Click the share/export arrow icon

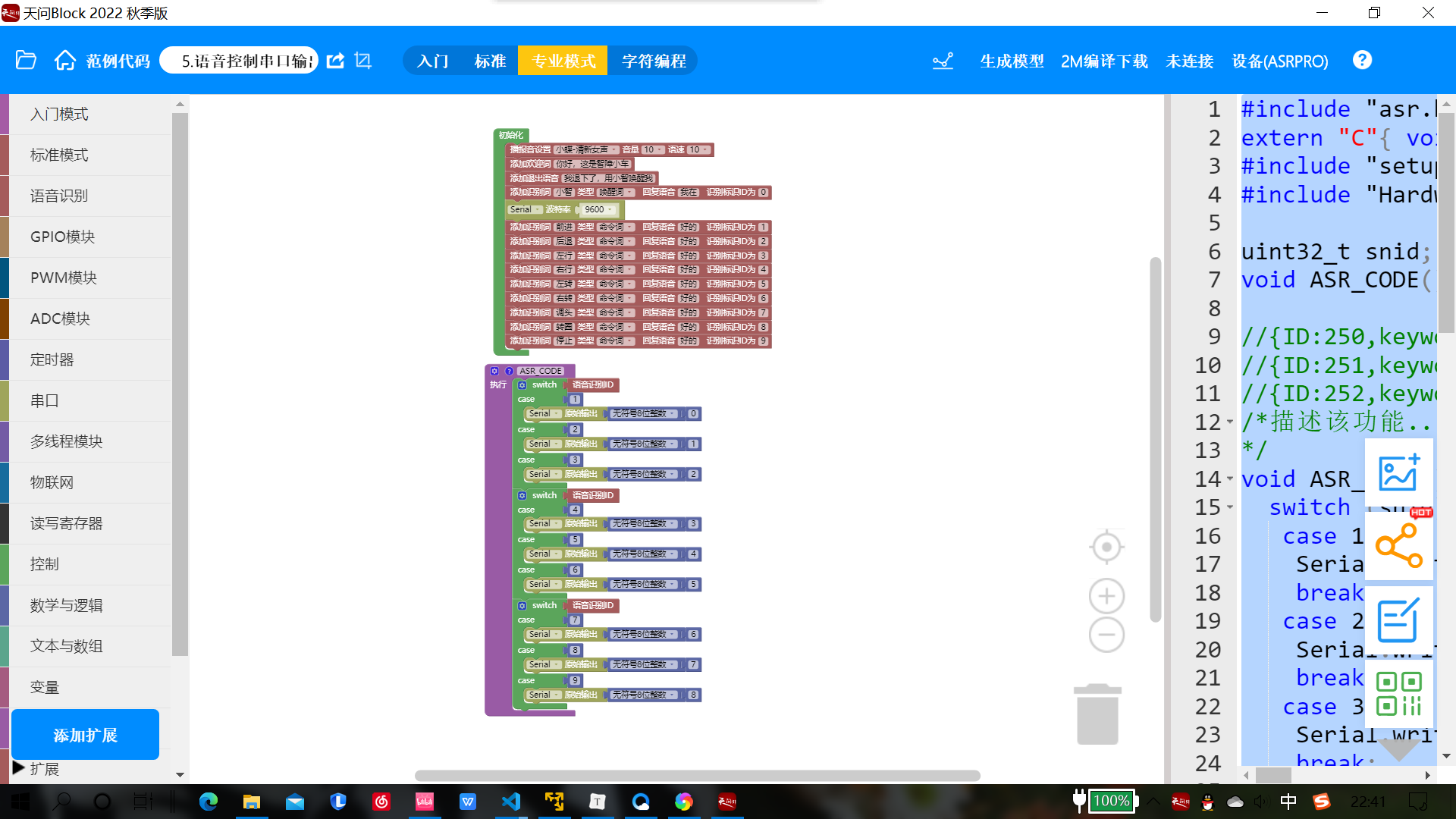[335, 61]
